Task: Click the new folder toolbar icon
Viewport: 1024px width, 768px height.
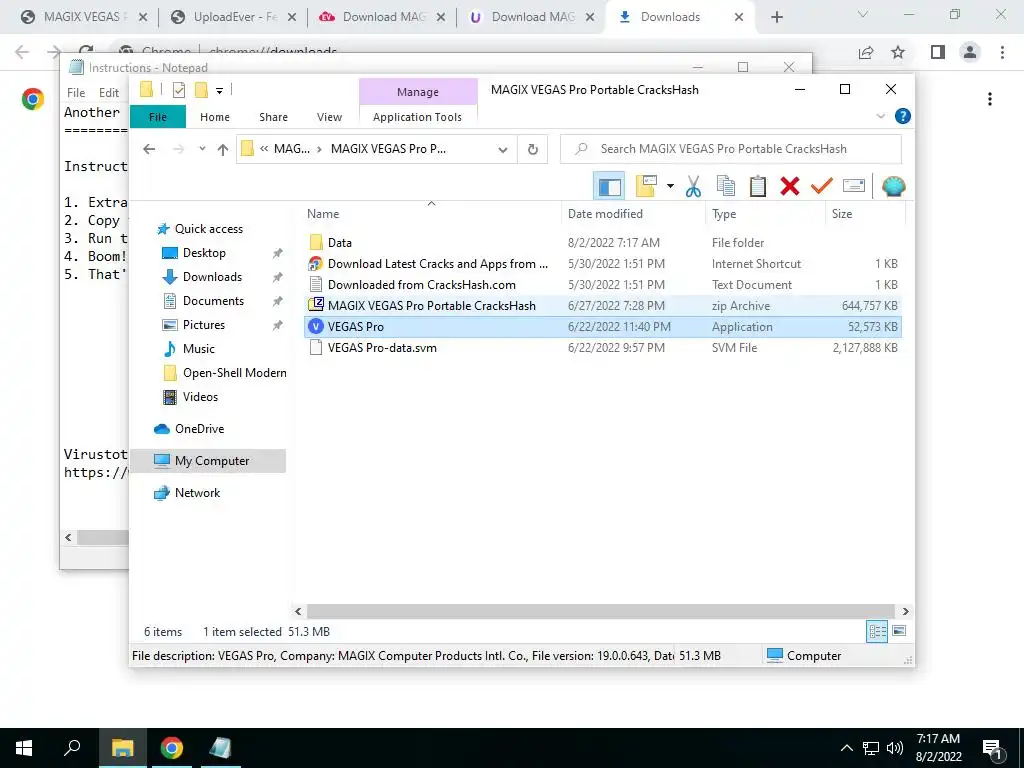Action: [647, 186]
